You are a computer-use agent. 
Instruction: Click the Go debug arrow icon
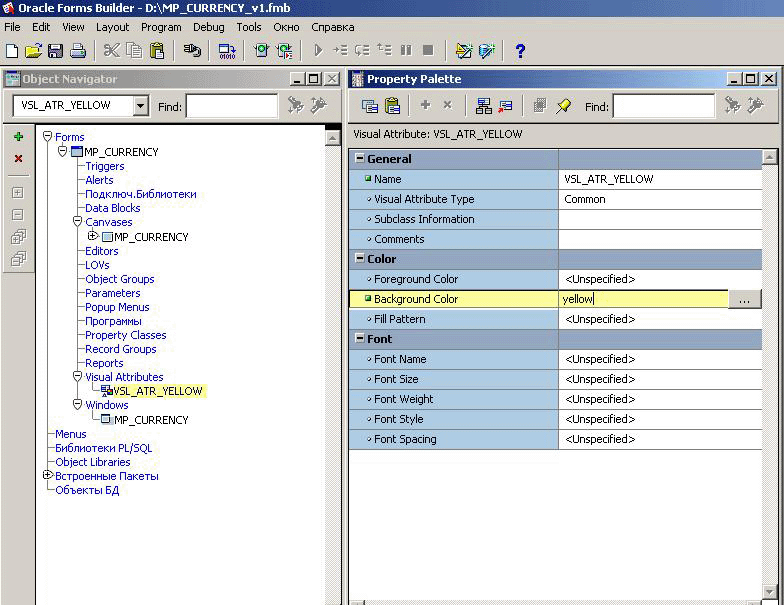(318, 50)
